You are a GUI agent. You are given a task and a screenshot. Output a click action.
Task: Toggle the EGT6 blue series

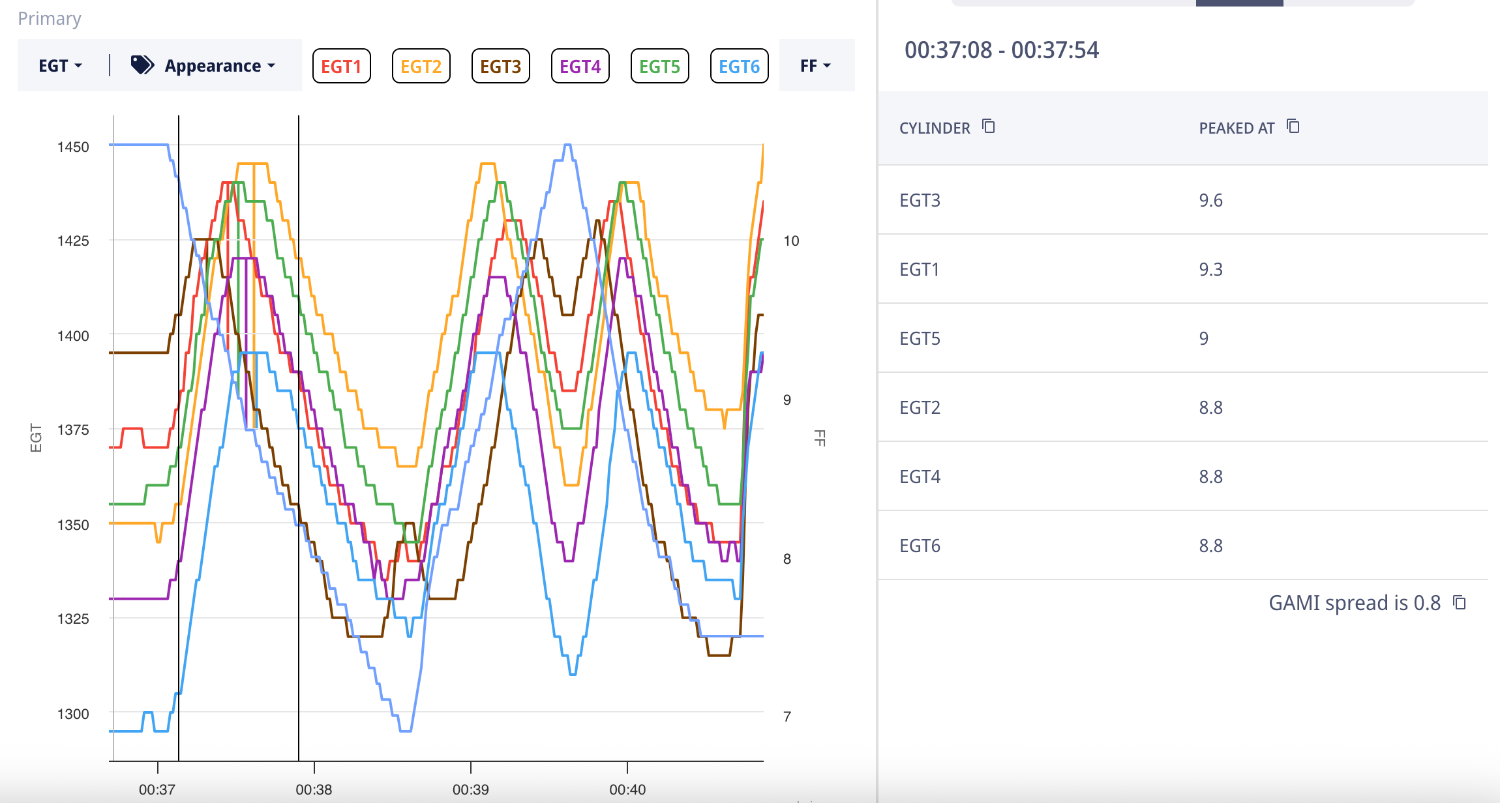(740, 66)
